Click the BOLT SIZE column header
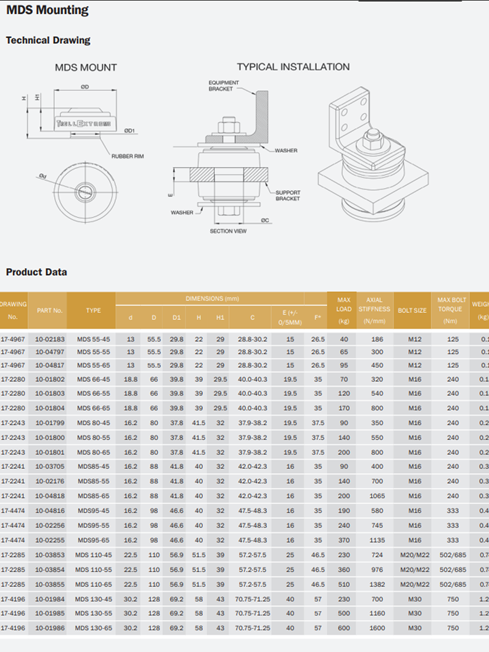The height and width of the screenshot is (652, 489). click(412, 310)
